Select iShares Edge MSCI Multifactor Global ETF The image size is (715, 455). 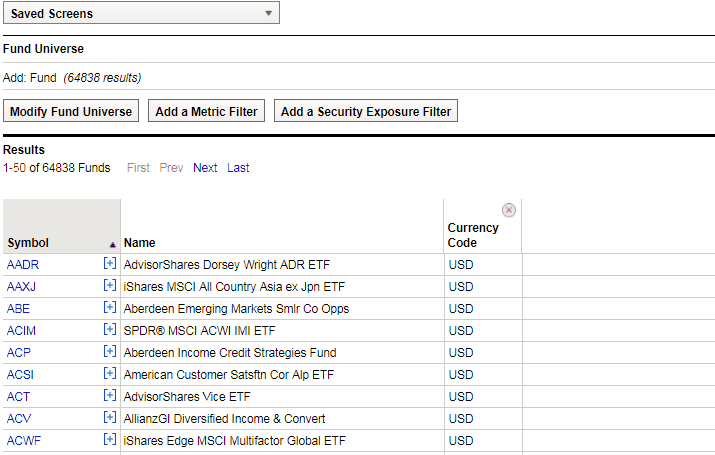point(234,441)
